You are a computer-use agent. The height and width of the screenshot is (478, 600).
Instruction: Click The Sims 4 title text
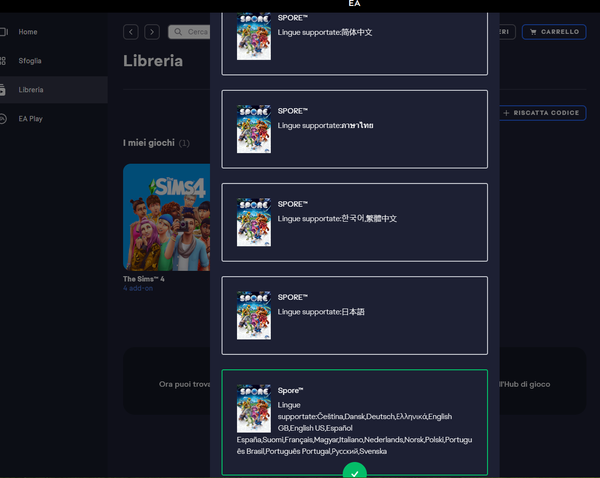[x=144, y=279]
